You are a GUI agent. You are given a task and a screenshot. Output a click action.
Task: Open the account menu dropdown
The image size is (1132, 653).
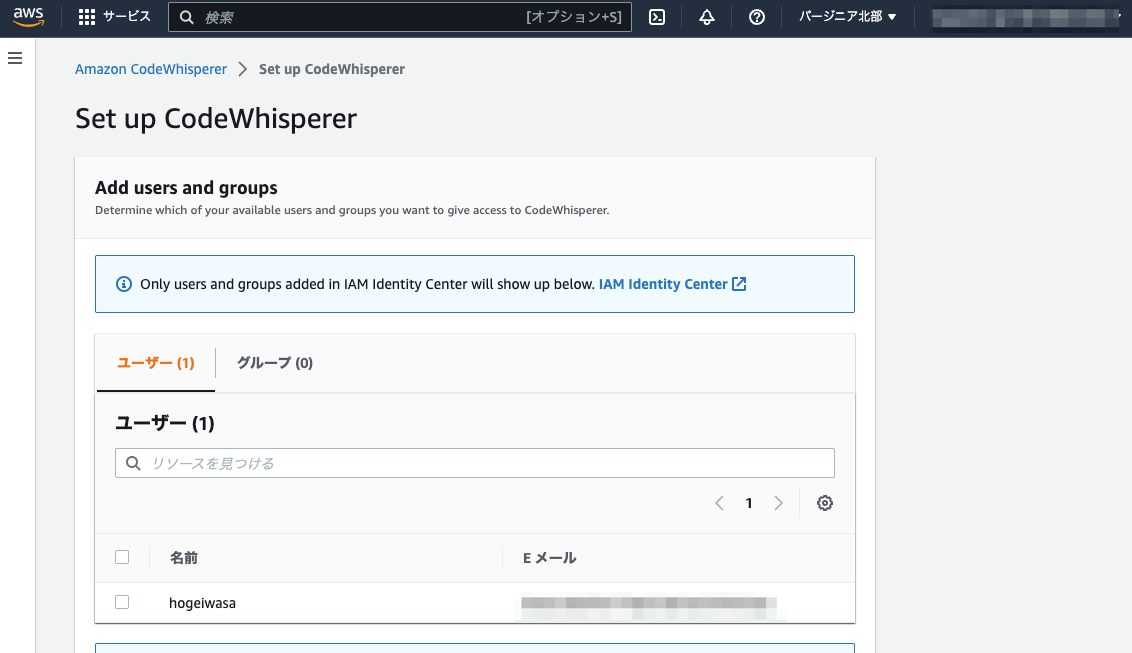pyautogui.click(x=1025, y=16)
